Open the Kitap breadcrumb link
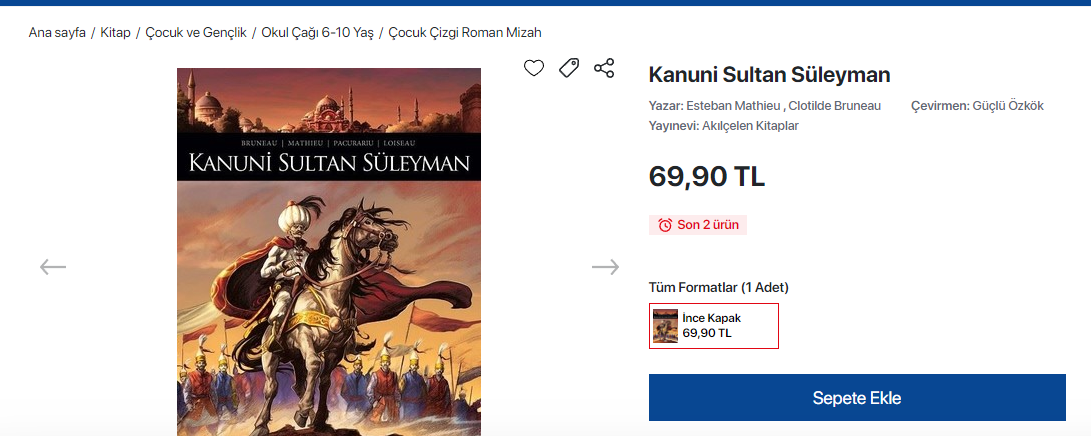 pos(115,33)
